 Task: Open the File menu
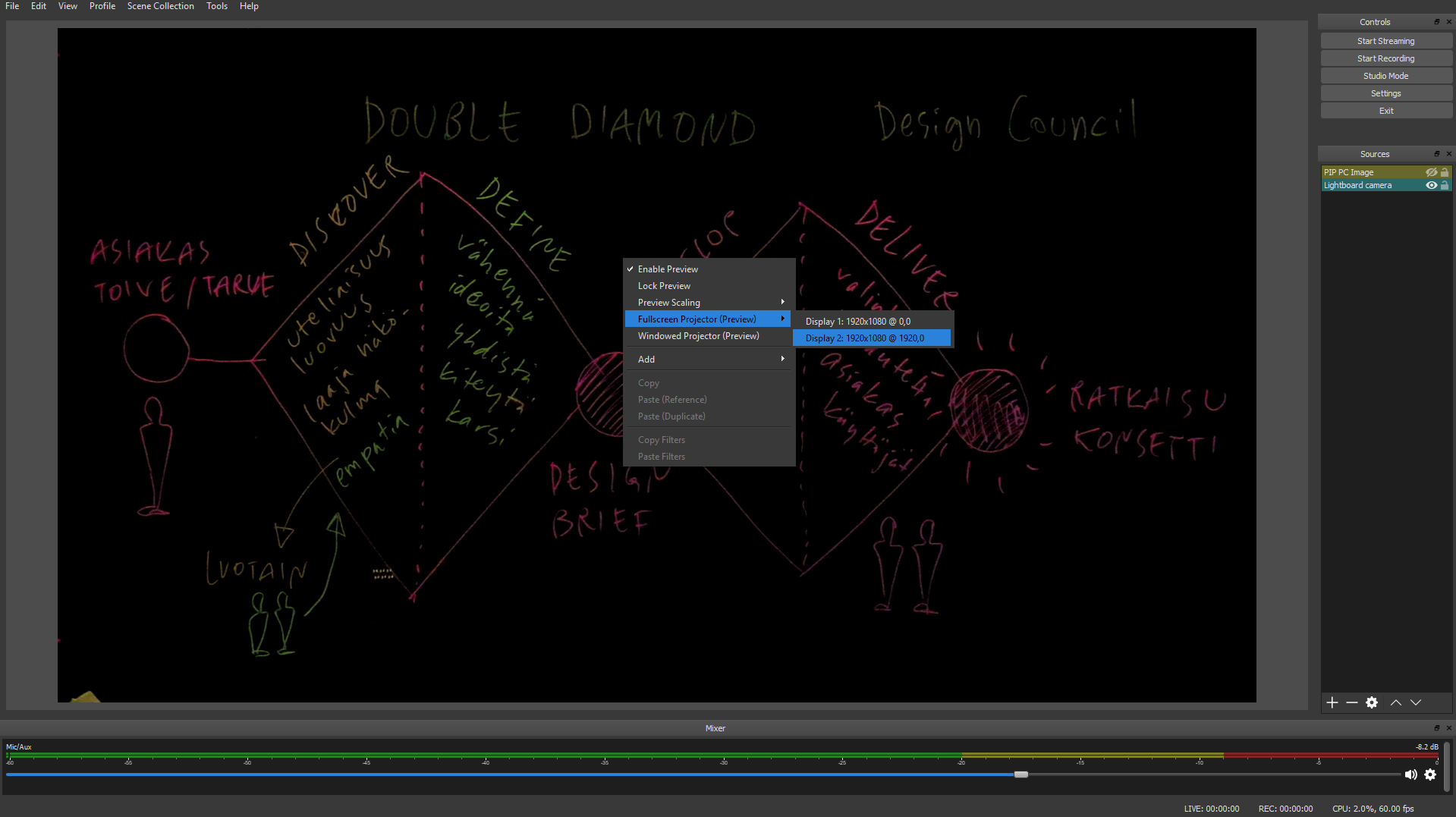pyautogui.click(x=12, y=6)
